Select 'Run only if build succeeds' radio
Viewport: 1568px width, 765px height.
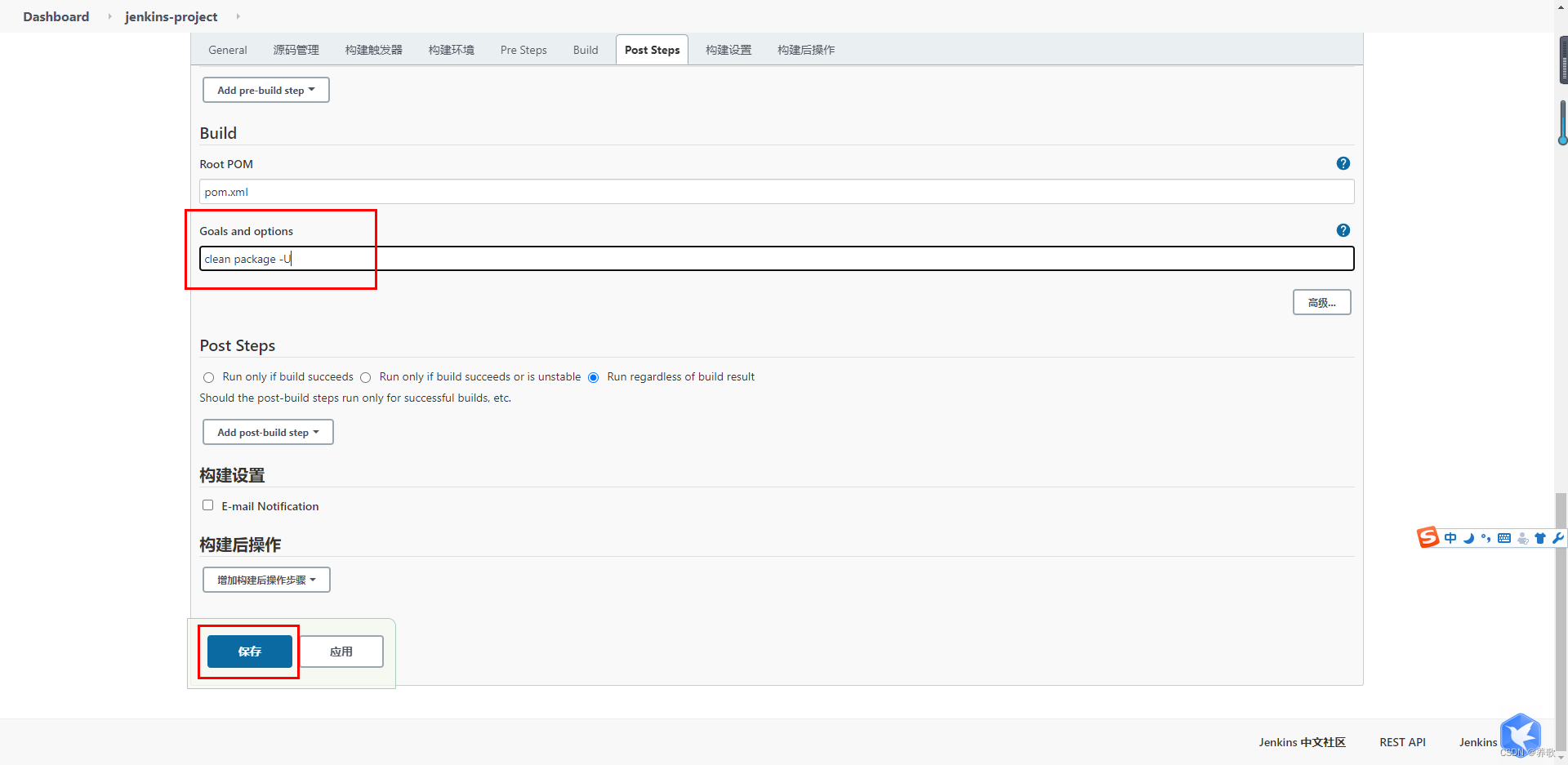(x=208, y=377)
